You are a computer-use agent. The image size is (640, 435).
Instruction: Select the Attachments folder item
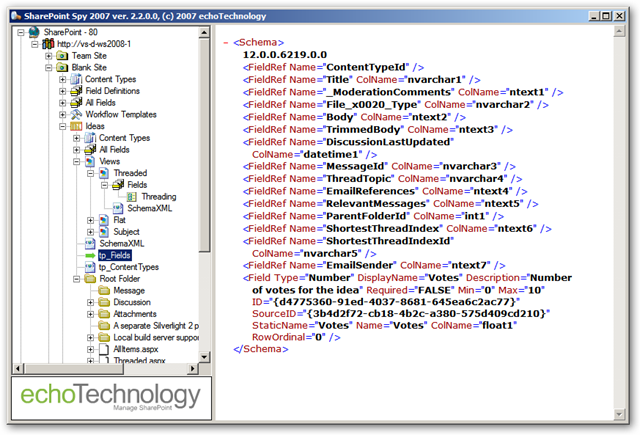coord(135,314)
